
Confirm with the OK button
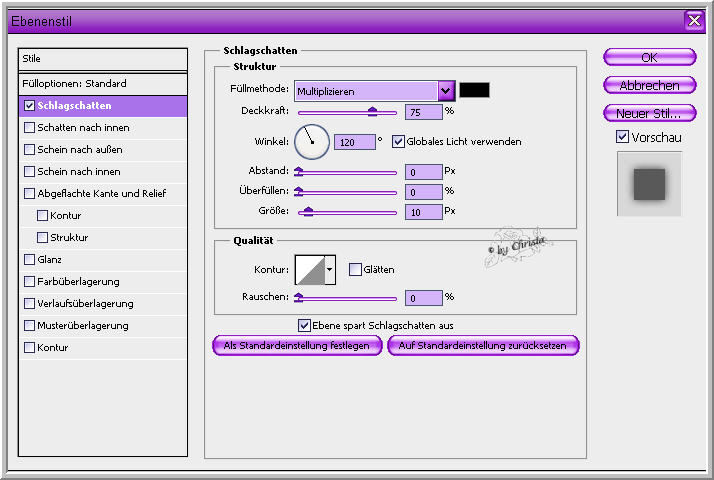pos(650,57)
